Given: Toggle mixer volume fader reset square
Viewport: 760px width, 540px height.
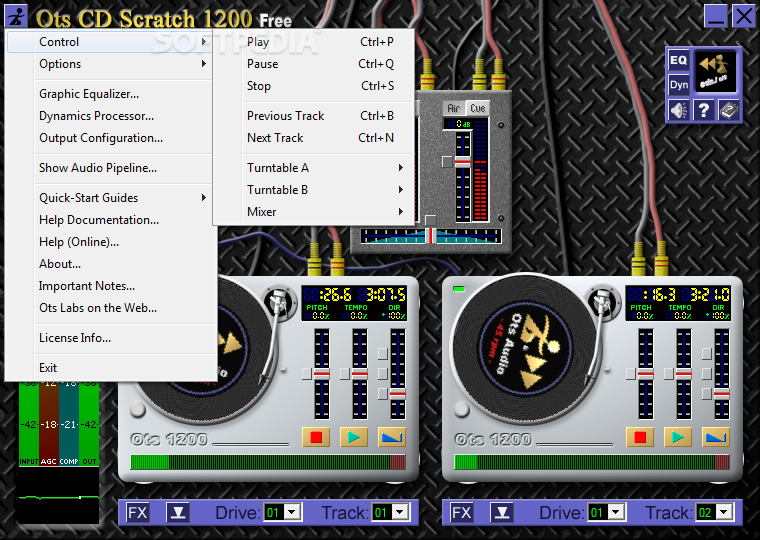Looking at the screenshot, I should pyautogui.click(x=447, y=162).
